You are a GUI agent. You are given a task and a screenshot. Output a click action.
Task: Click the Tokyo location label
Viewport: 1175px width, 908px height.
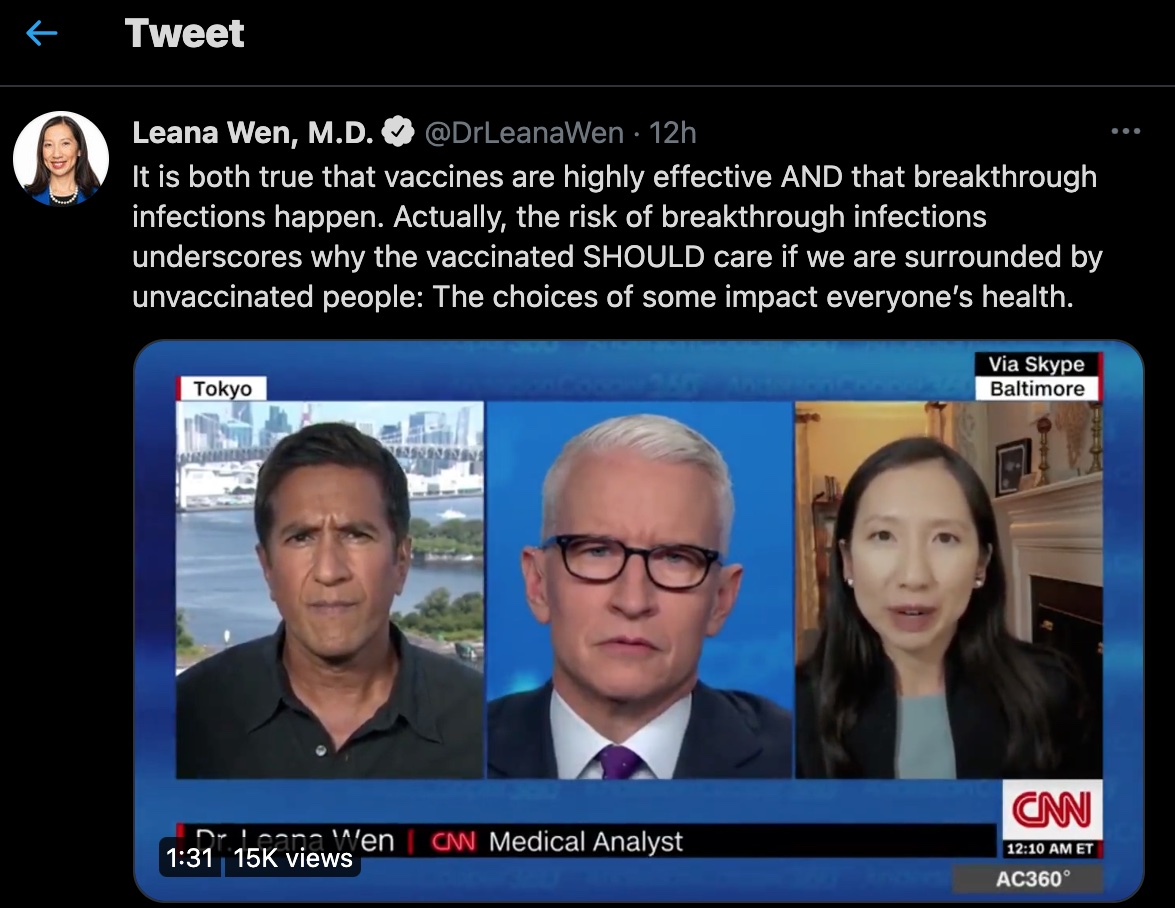point(222,389)
